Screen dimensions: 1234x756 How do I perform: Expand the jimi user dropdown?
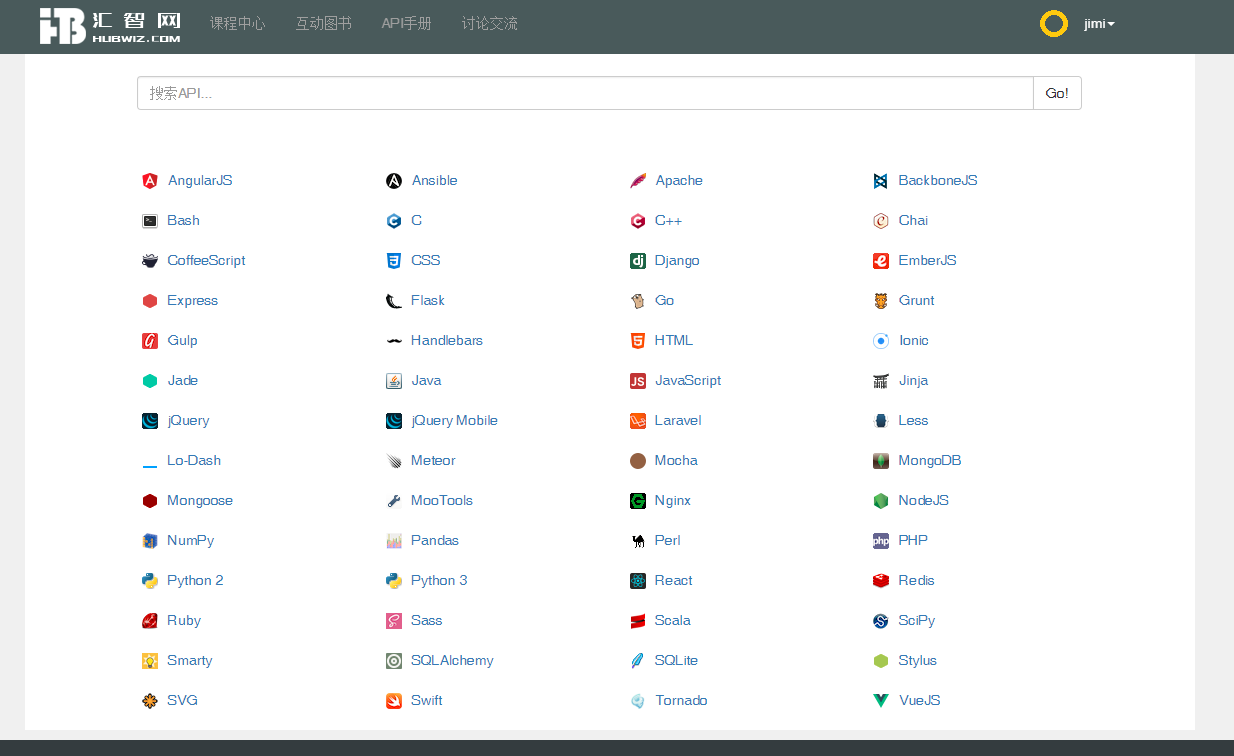coord(1099,24)
